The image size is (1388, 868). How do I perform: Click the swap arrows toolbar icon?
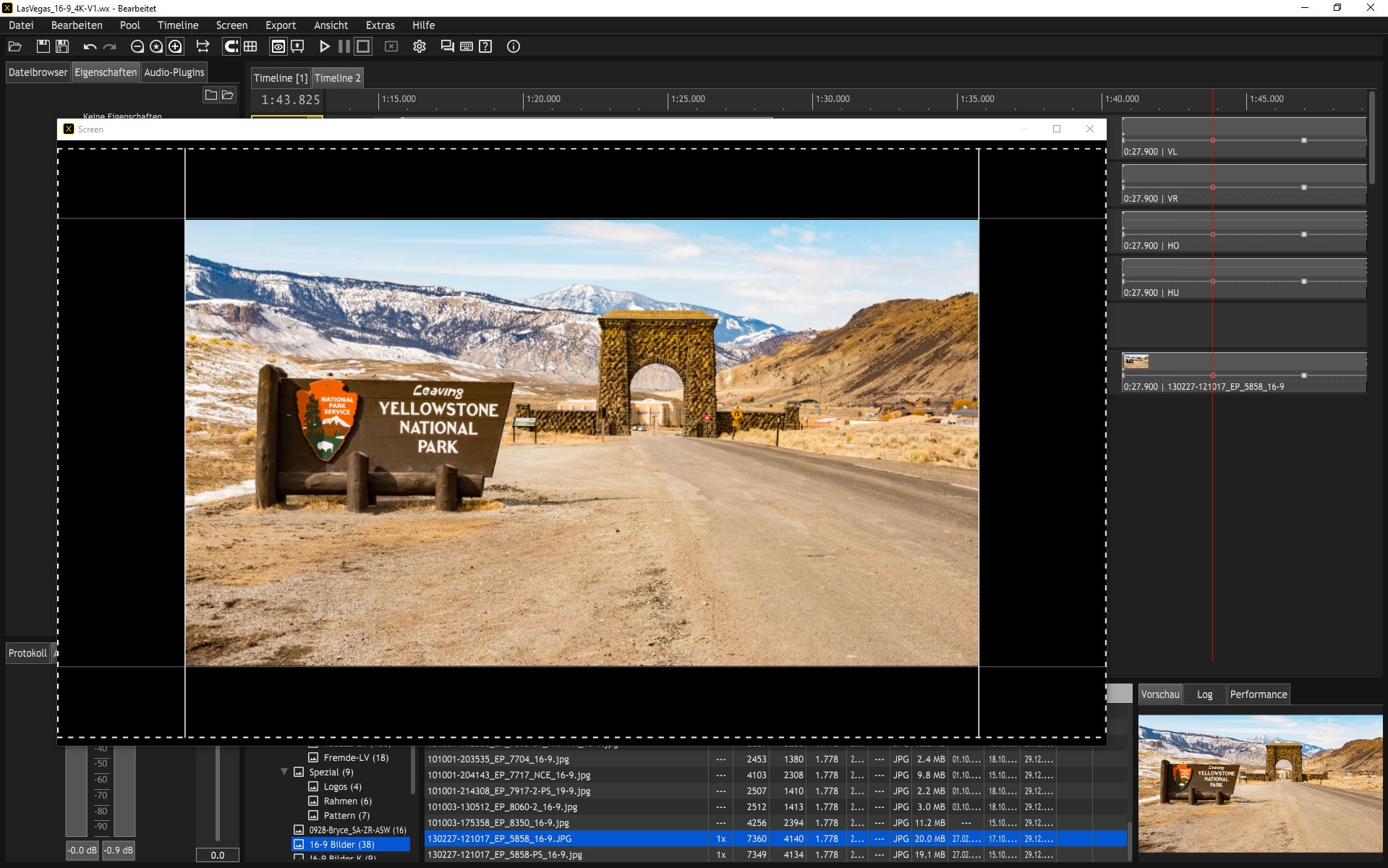pos(203,46)
